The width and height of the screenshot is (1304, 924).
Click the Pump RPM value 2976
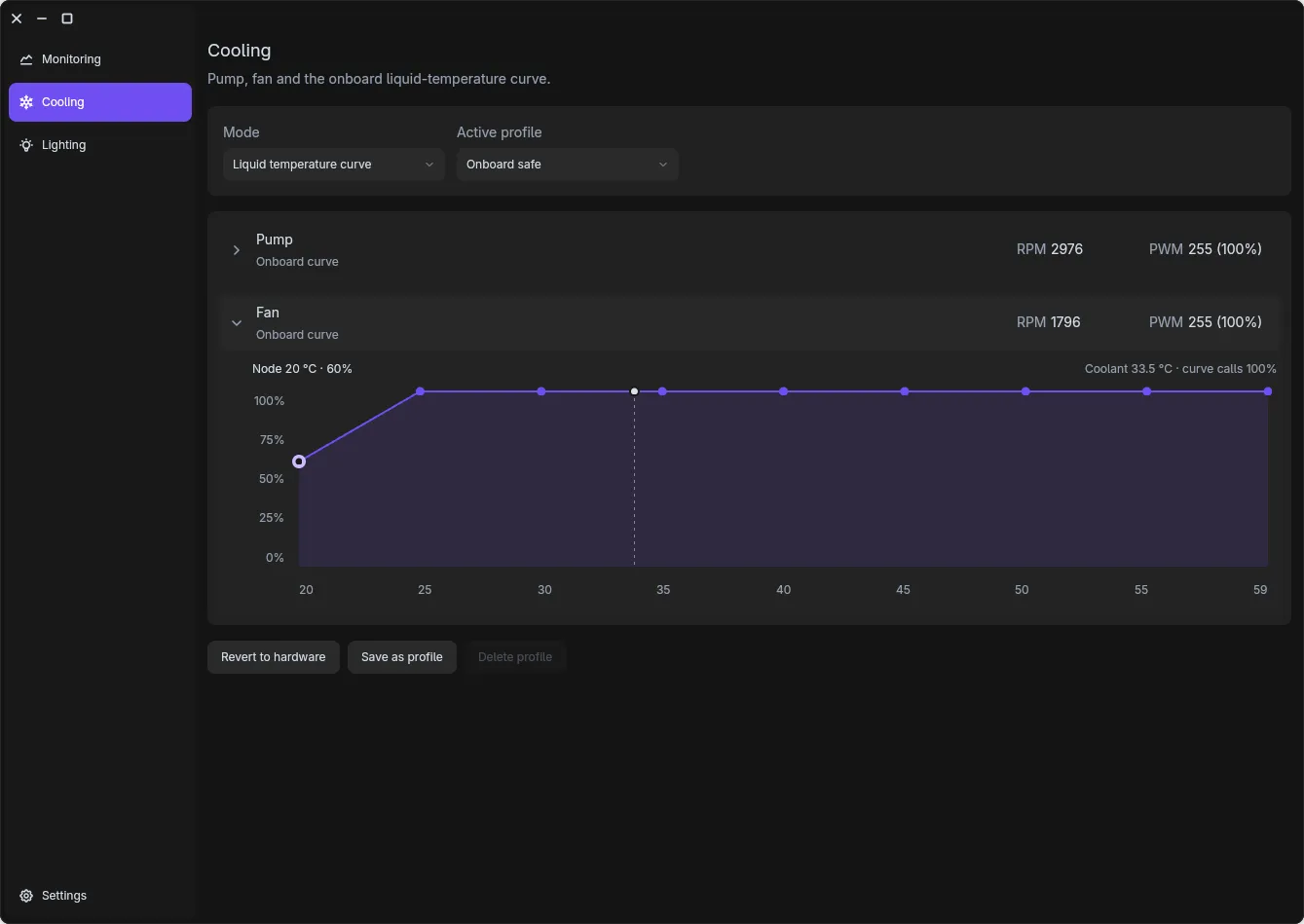pos(1066,249)
